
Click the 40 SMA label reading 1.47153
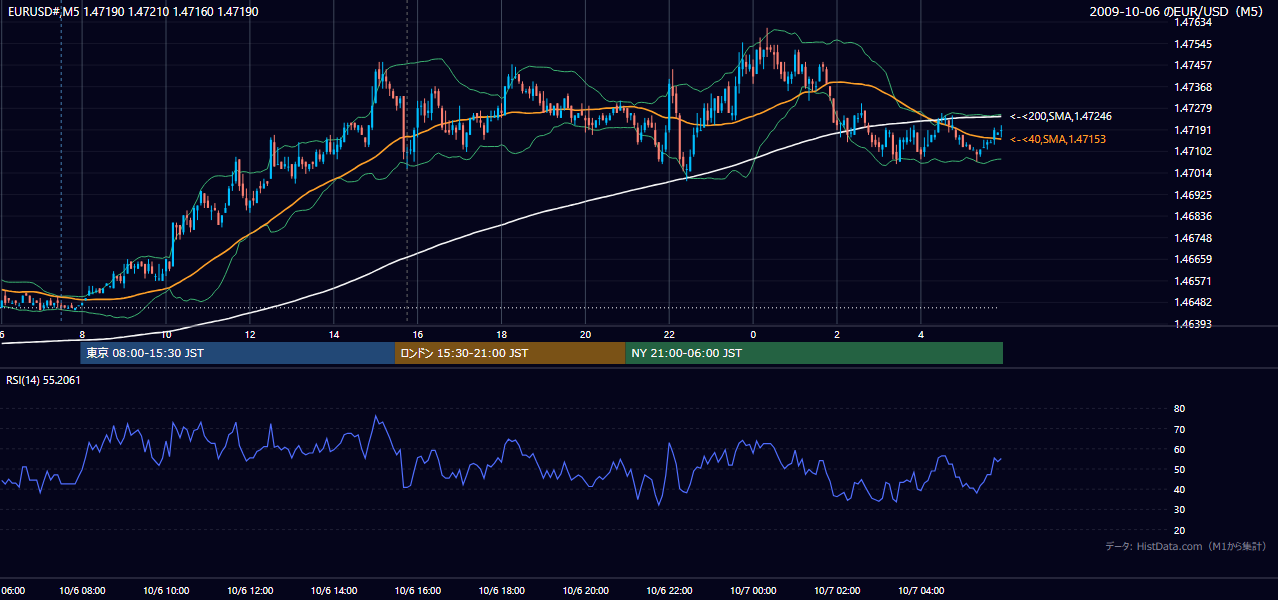1058,139
